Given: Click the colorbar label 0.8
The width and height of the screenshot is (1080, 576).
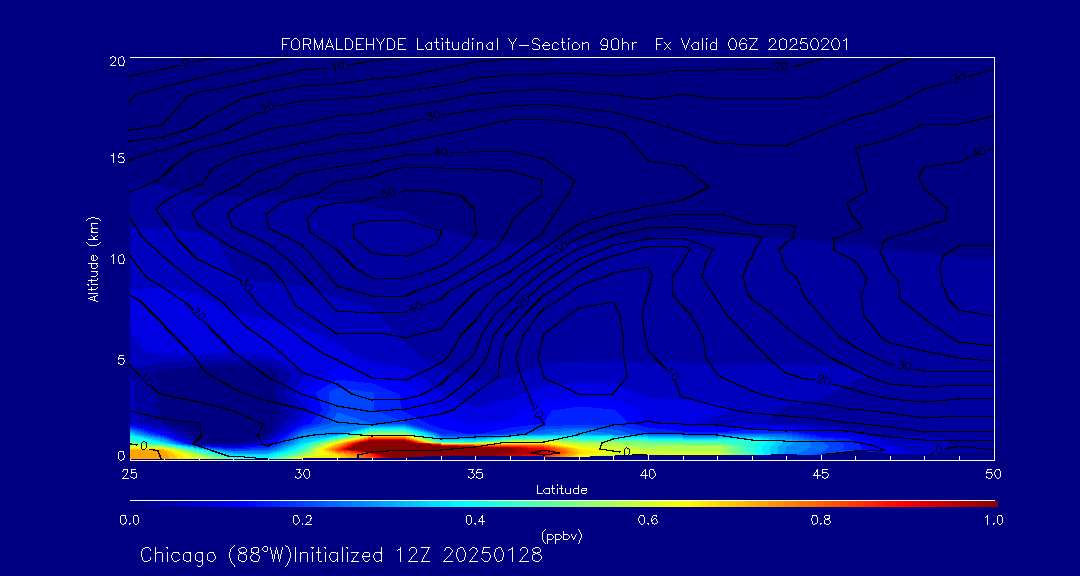Looking at the screenshot, I should 820,520.
